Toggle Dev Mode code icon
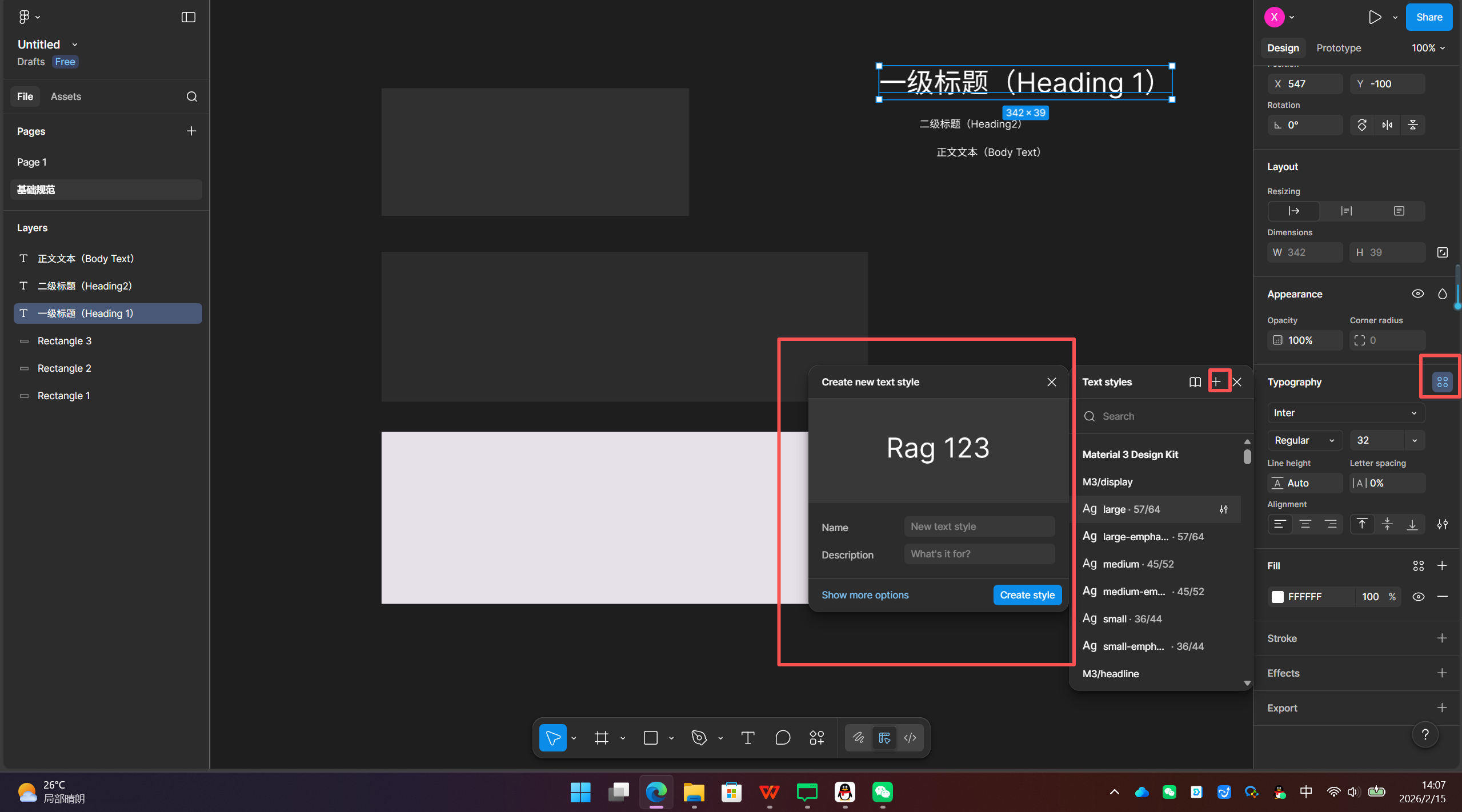The height and width of the screenshot is (812, 1462). [x=910, y=738]
